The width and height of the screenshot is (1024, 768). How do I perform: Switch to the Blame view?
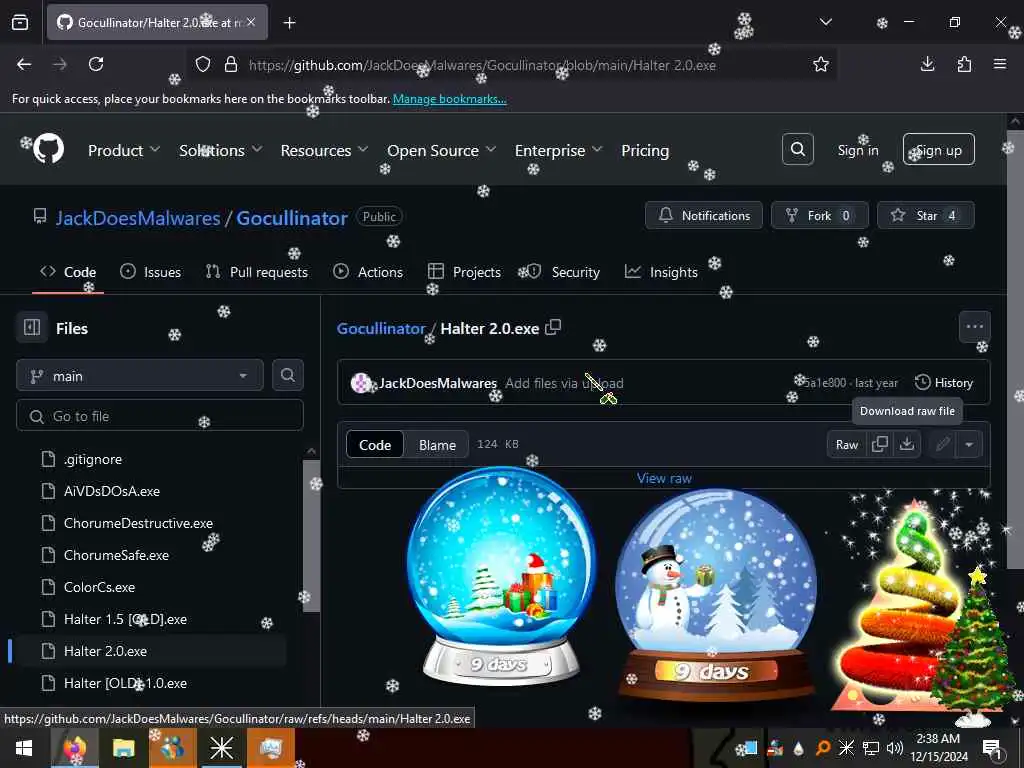pos(437,445)
